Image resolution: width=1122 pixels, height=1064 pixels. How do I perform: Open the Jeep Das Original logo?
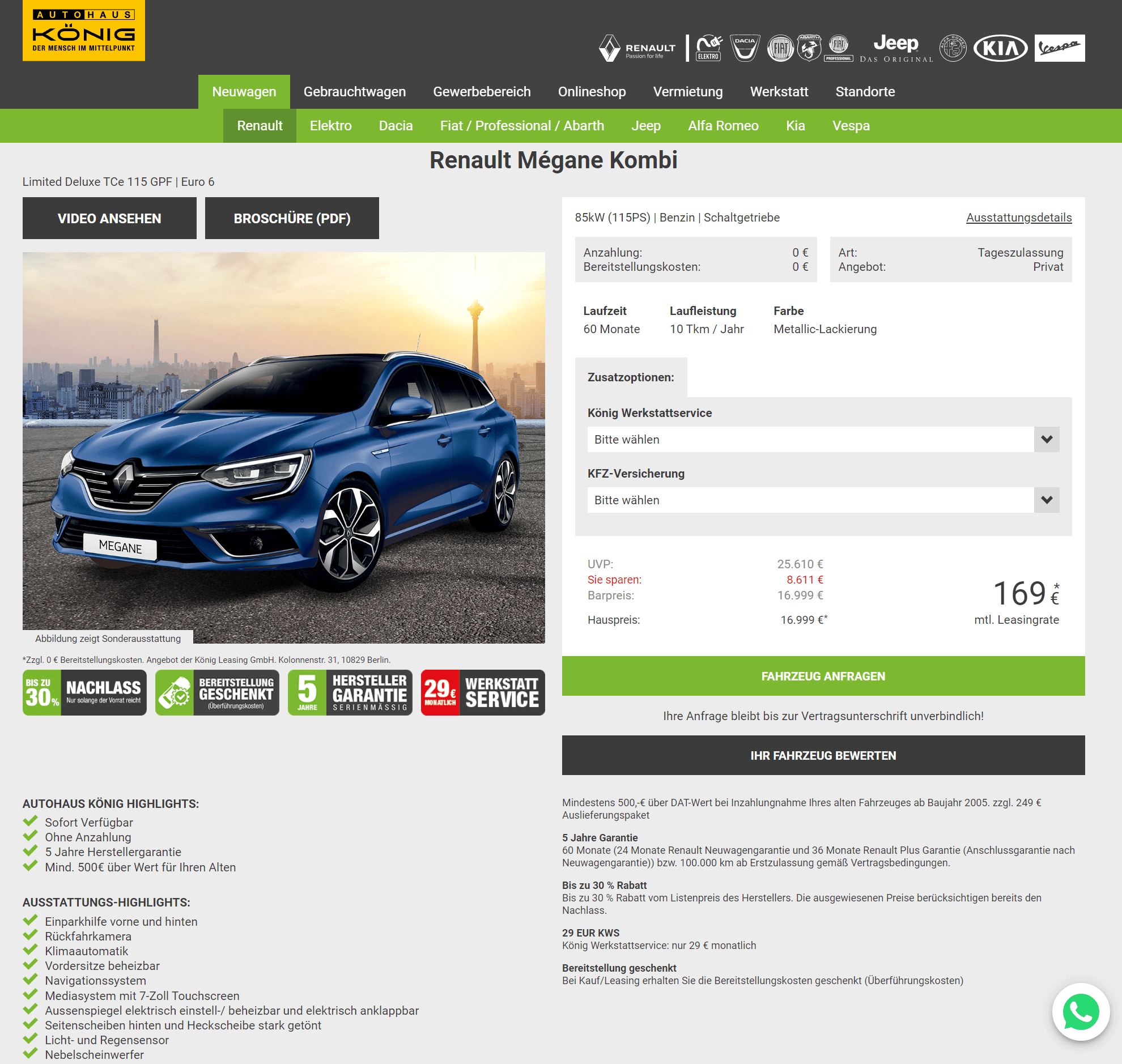[896, 48]
